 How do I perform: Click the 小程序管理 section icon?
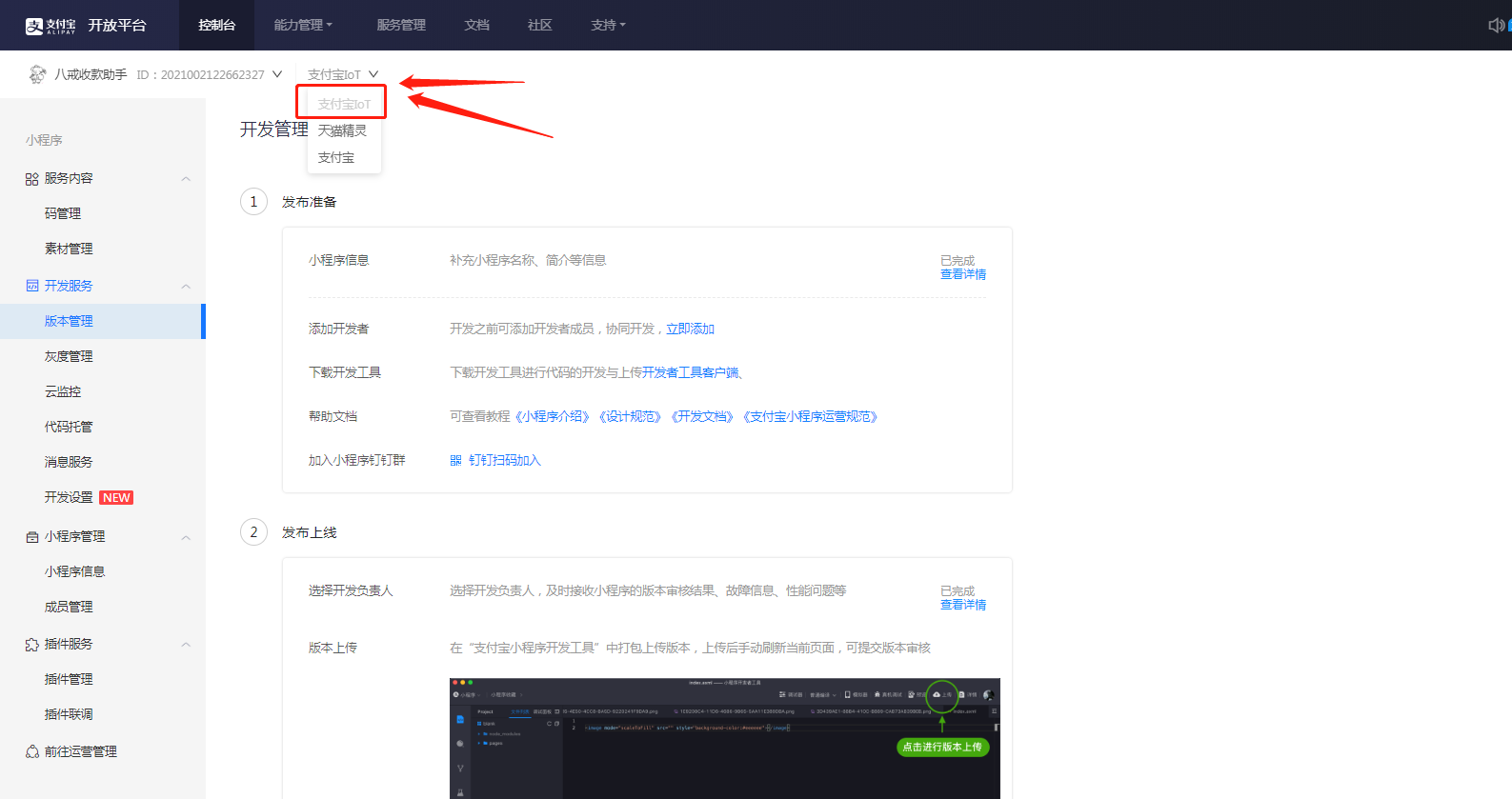pyautogui.click(x=32, y=537)
